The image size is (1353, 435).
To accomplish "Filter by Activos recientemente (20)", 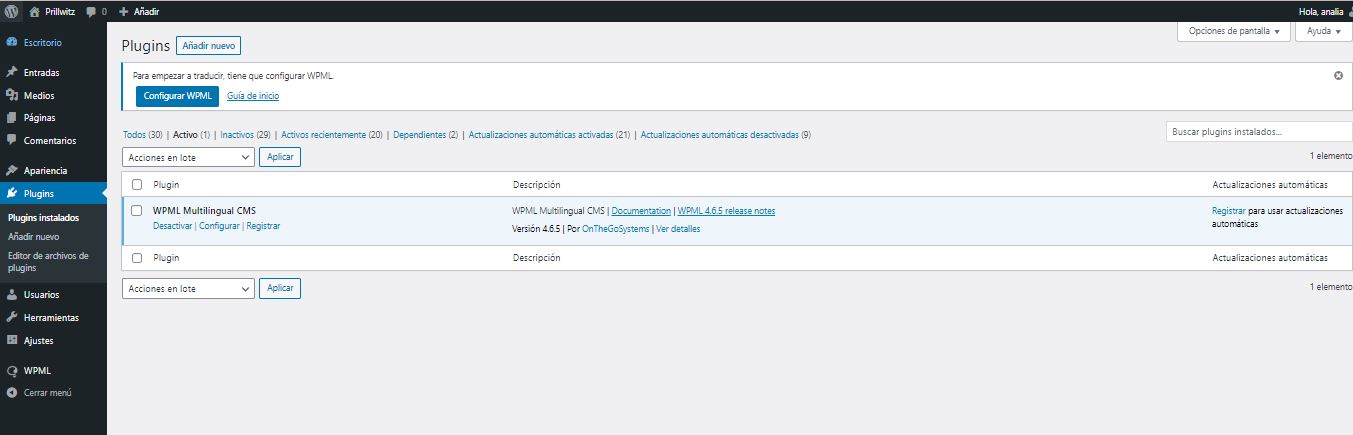I will [332, 134].
